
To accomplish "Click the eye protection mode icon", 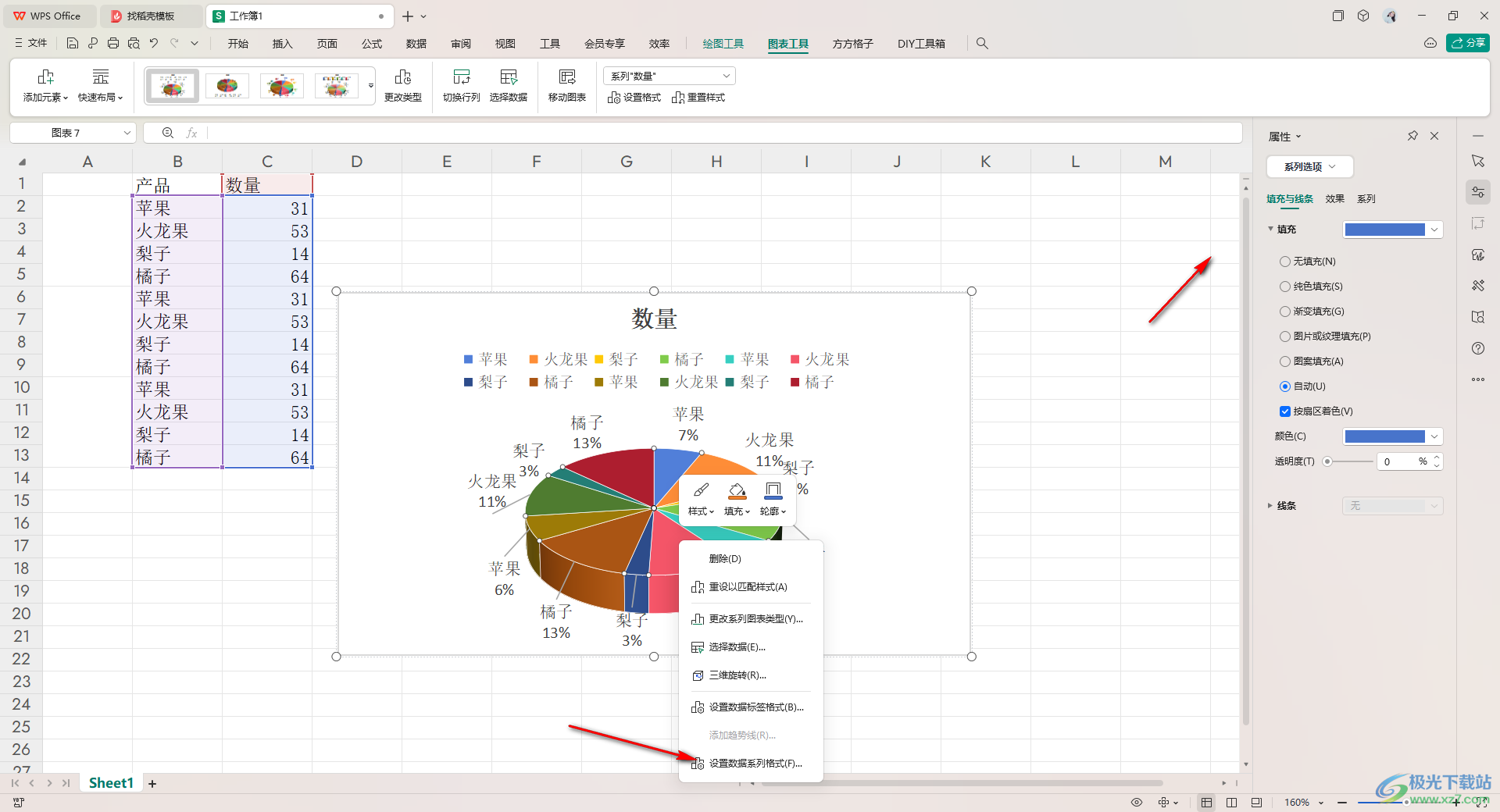I will (1137, 803).
